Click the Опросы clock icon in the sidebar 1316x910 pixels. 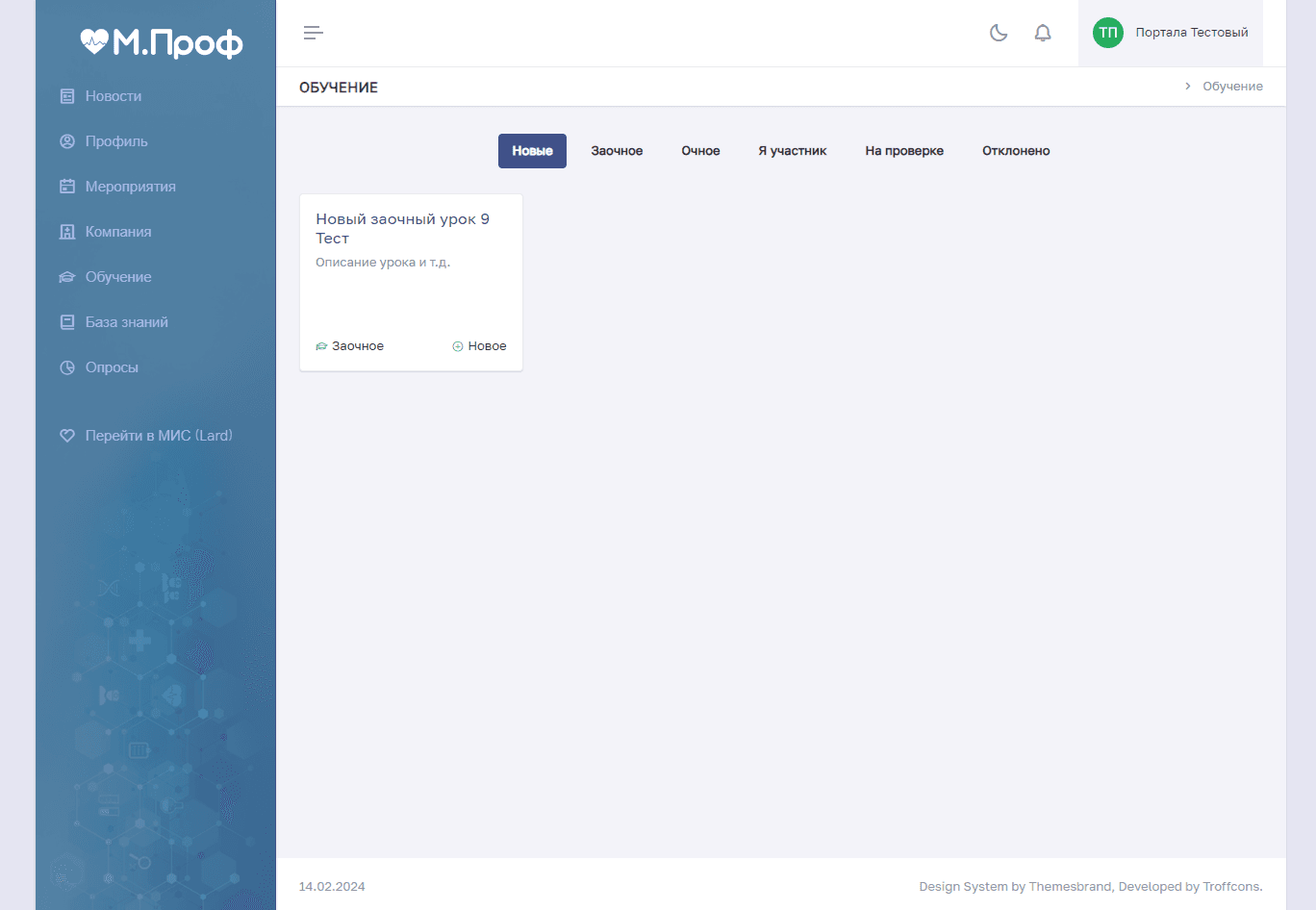point(65,367)
